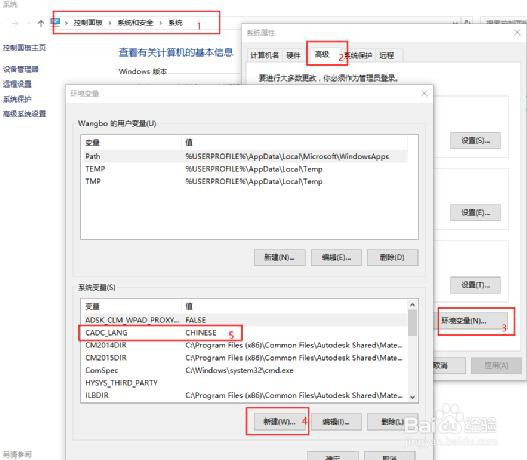The image size is (527, 460).
Task: Select the CM2014DIR system variable row
Action: tap(245, 345)
